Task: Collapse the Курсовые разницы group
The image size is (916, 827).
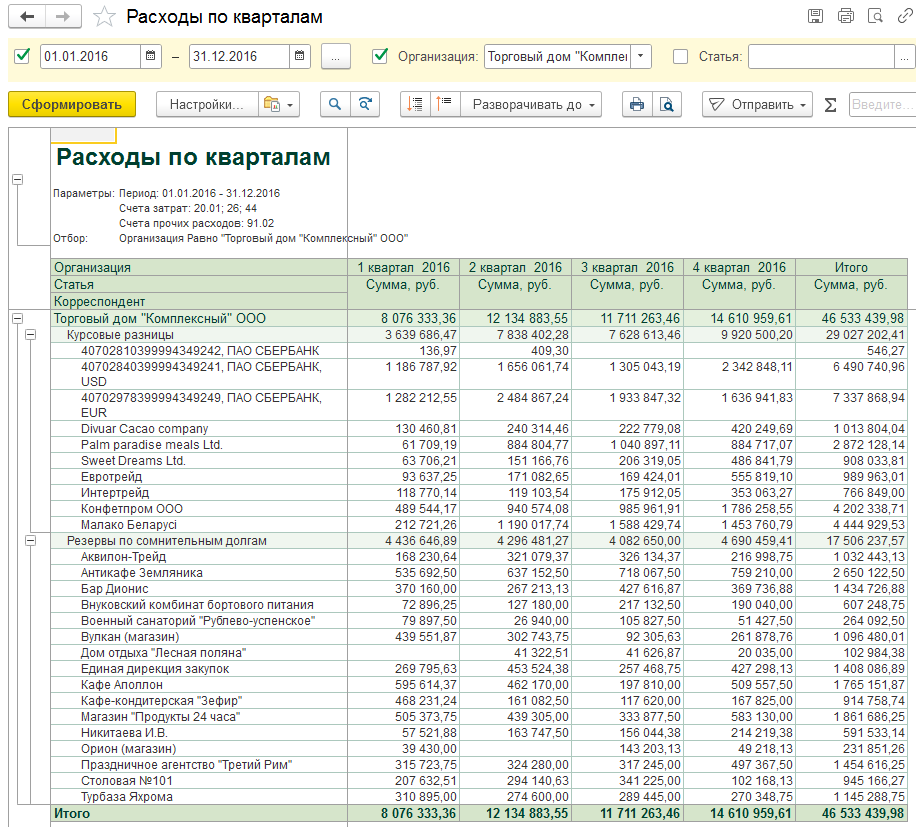Action: [30, 334]
